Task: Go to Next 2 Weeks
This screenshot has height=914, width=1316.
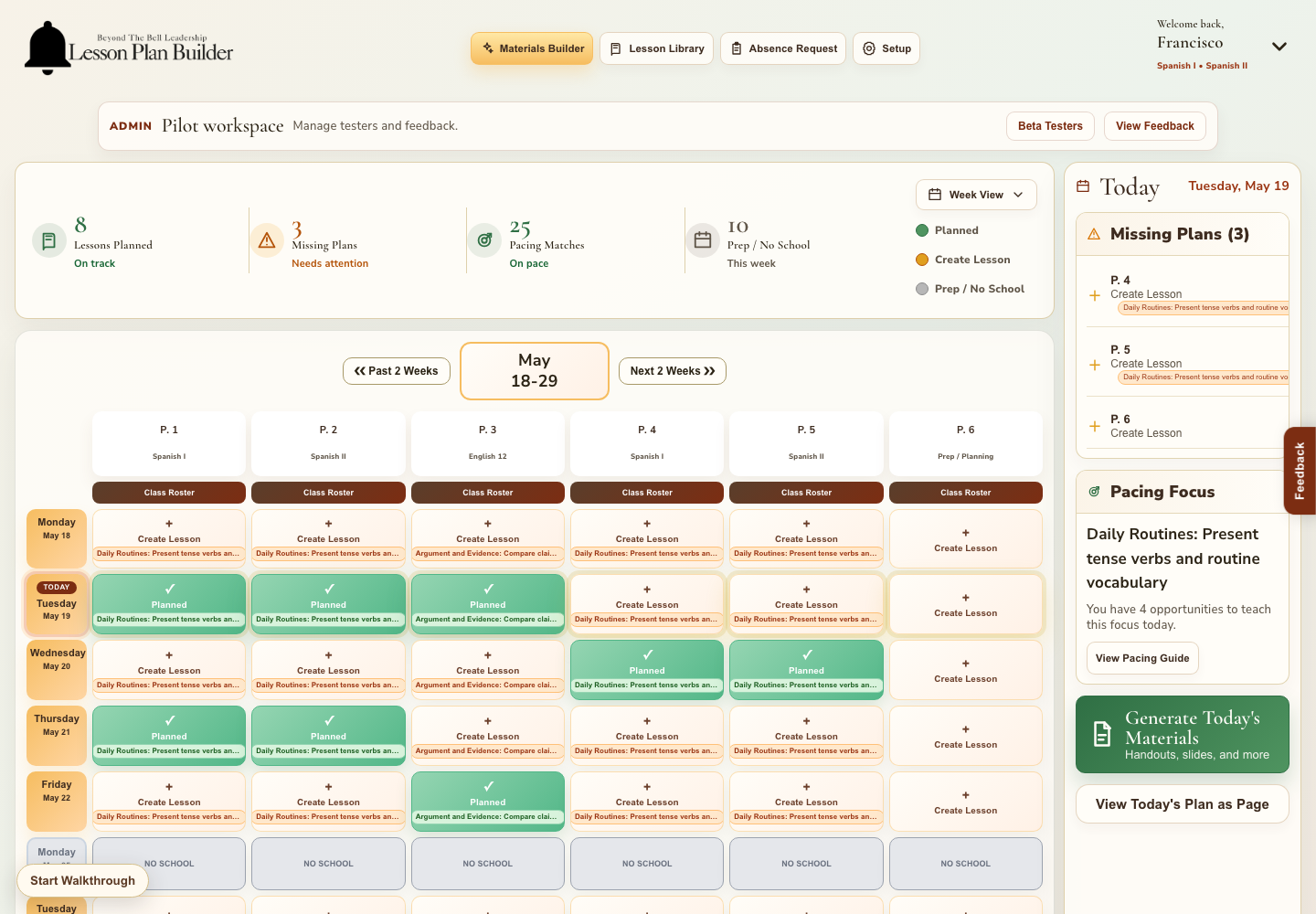Action: click(673, 371)
